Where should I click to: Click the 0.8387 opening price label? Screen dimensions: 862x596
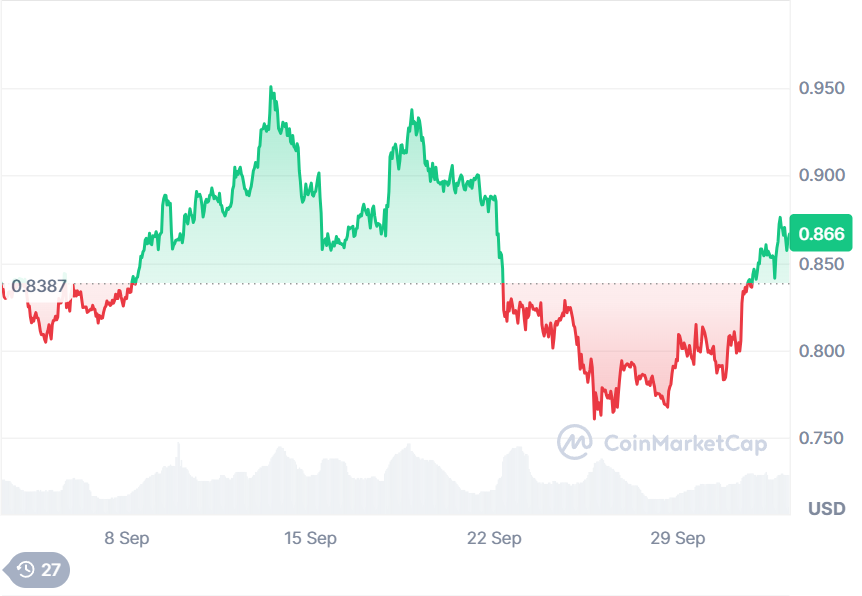(39, 285)
